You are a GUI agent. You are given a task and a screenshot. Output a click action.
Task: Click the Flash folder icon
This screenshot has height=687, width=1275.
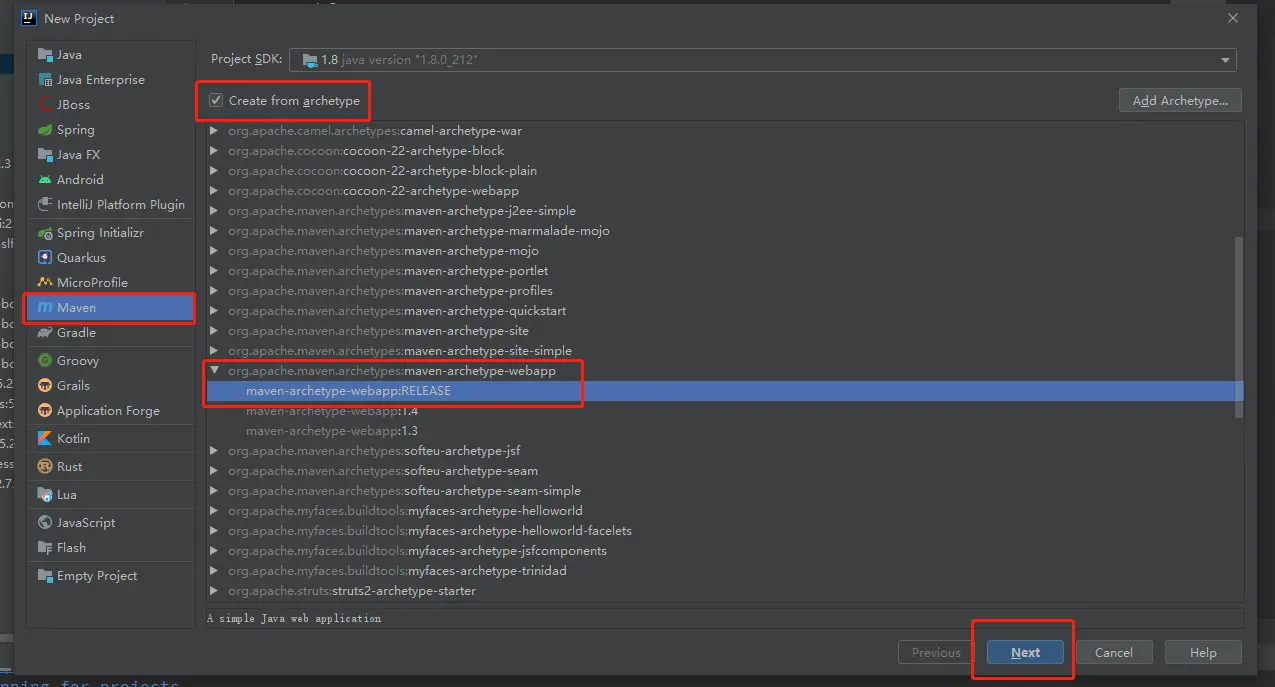45,548
